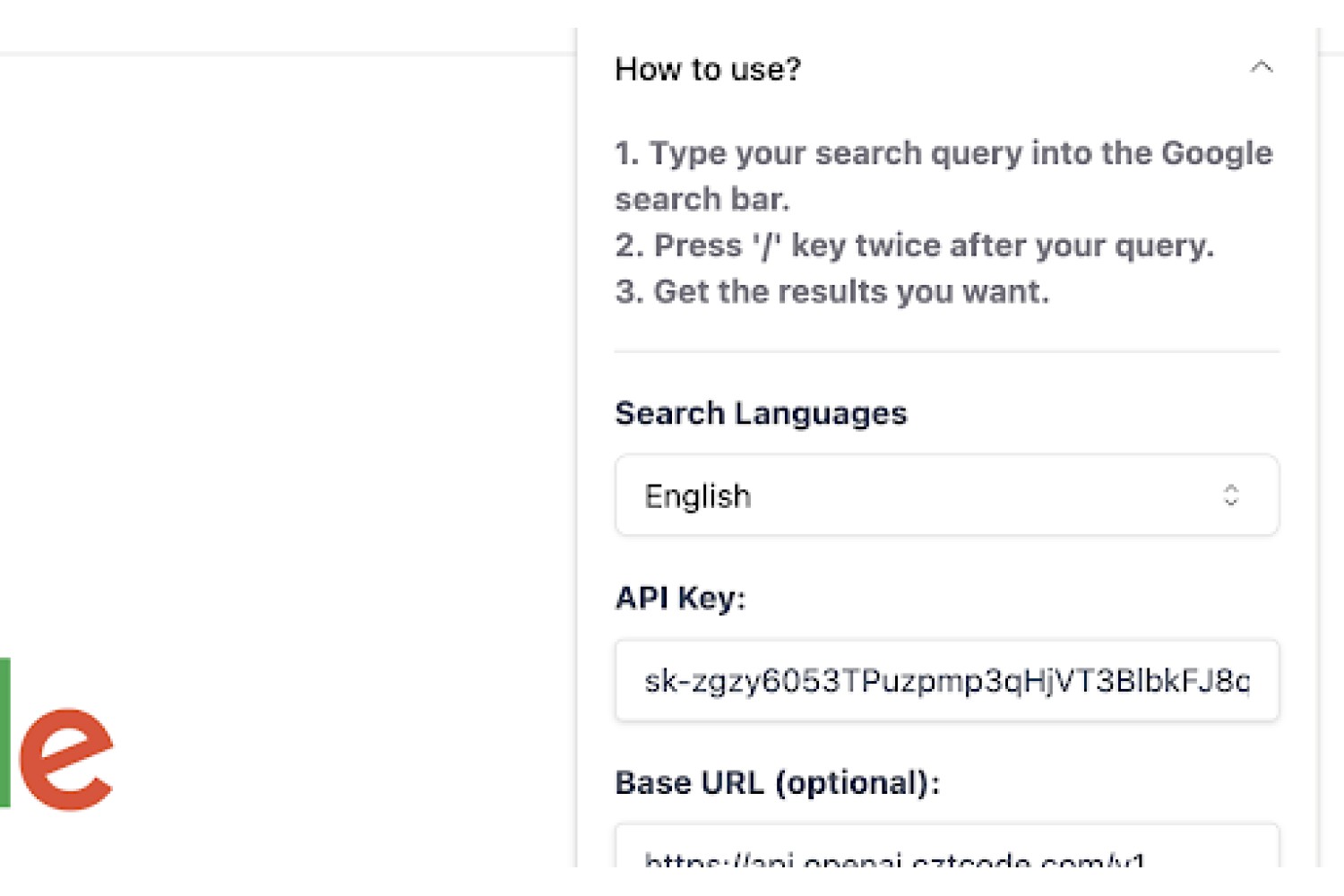This screenshot has width=1344, height=896.
Task: Click the Base URL (optional): label
Action: tap(778, 783)
